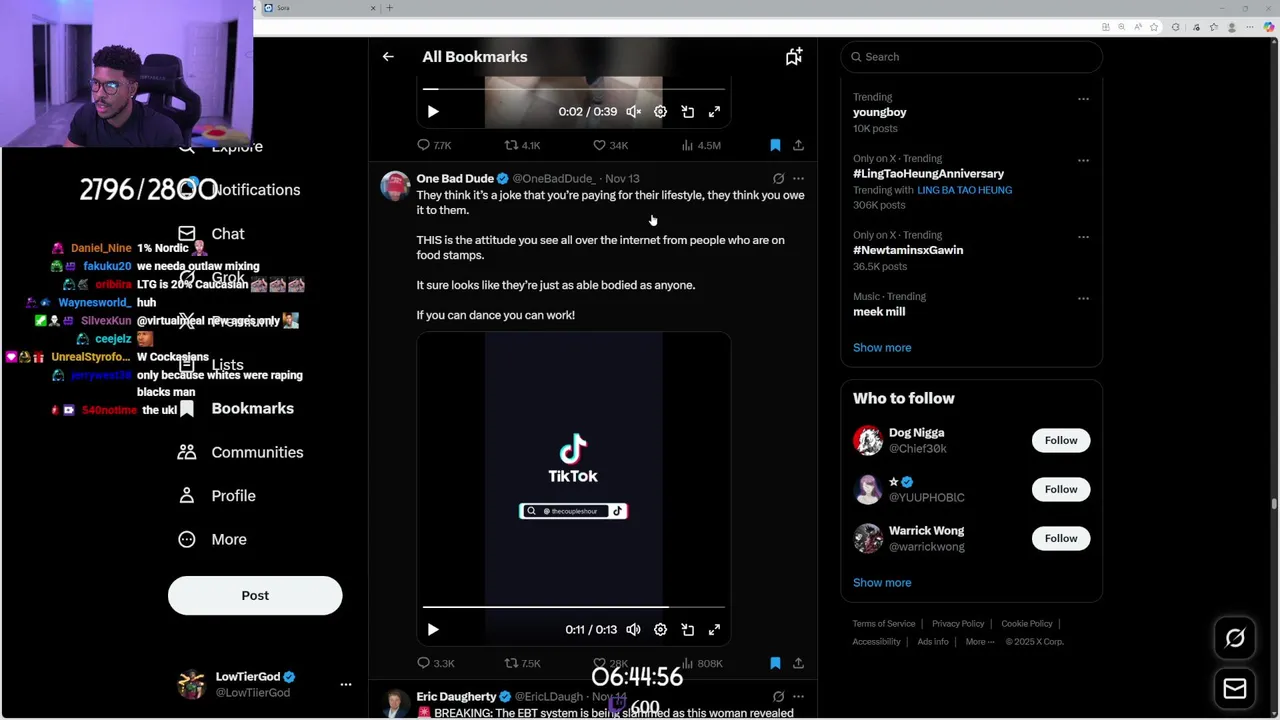Viewport: 1280px width, 720px height.
Task: Follow @YUUPHOBIC
Action: point(1061,490)
